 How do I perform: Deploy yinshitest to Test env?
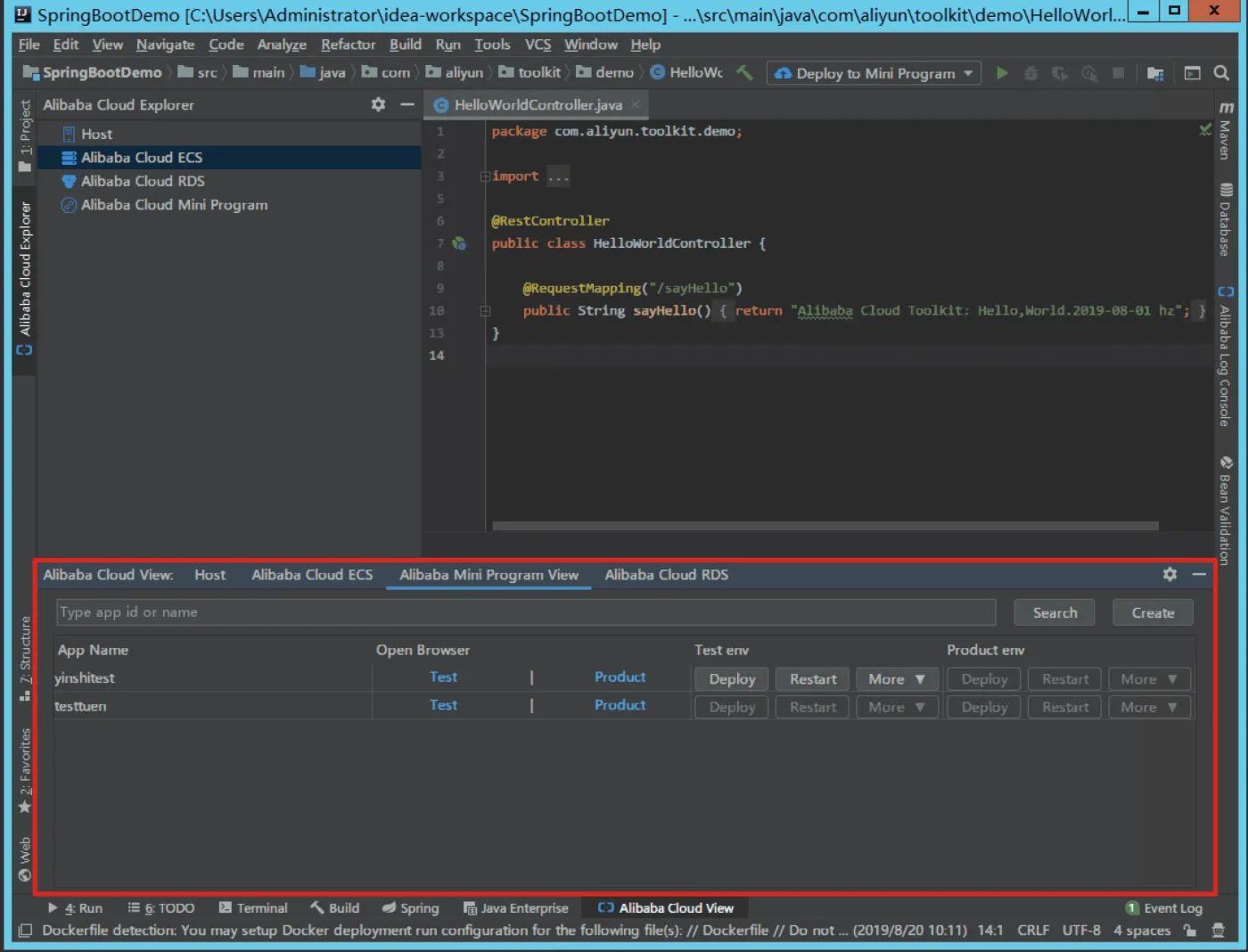(x=732, y=679)
